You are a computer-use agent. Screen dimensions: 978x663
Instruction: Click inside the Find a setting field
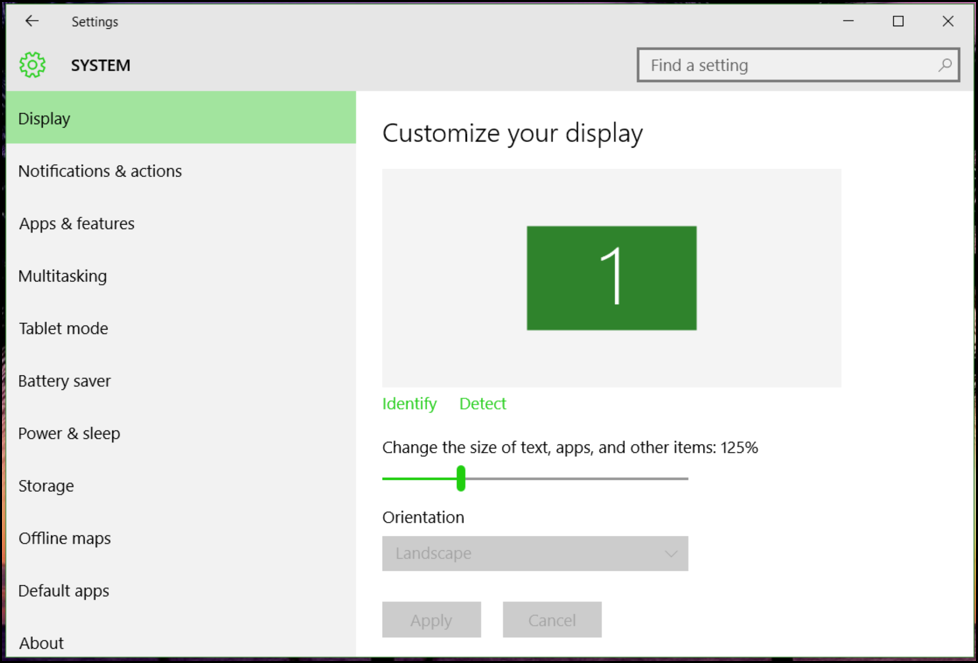[780, 64]
